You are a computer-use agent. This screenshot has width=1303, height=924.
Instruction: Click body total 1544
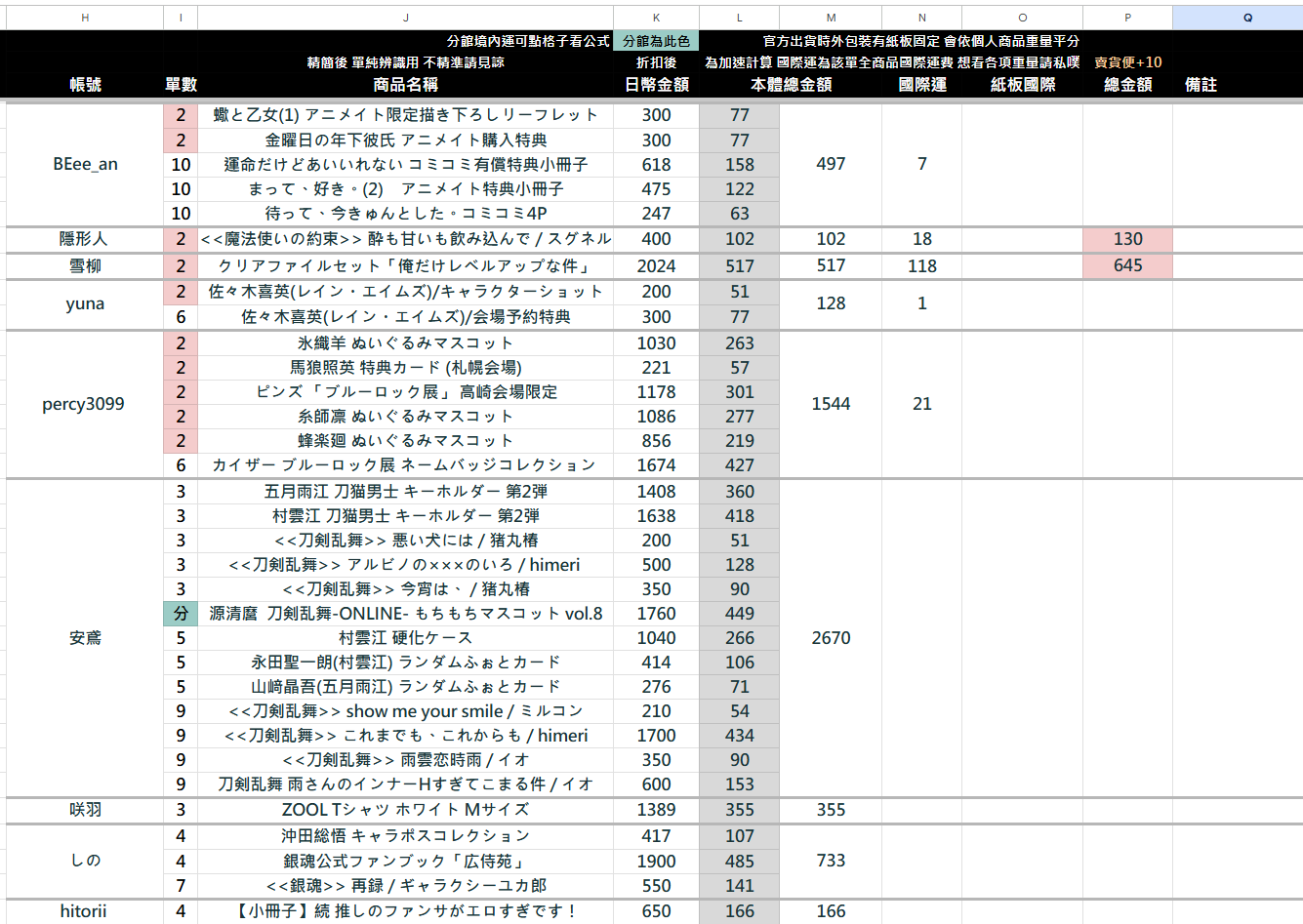(x=831, y=404)
